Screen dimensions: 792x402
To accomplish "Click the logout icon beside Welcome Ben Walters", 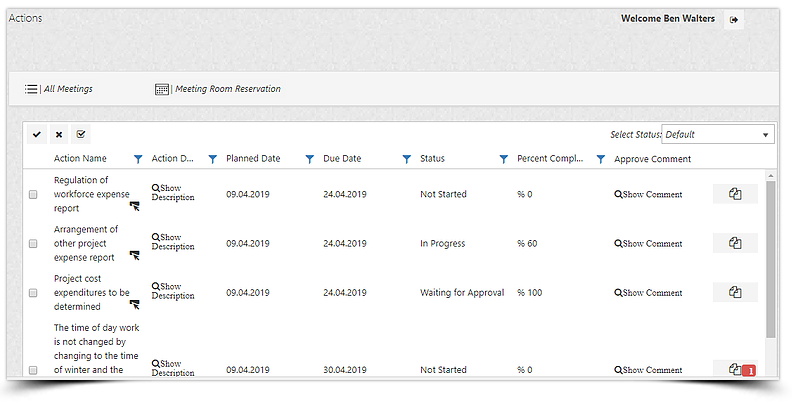I will pyautogui.click(x=734, y=20).
